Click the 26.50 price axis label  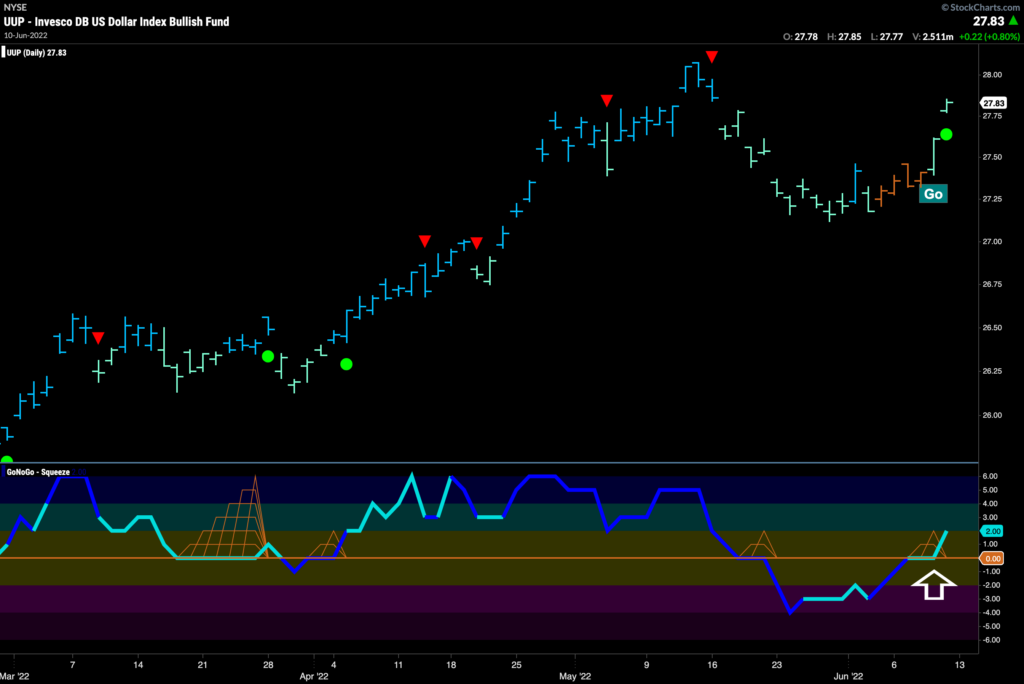[991, 328]
